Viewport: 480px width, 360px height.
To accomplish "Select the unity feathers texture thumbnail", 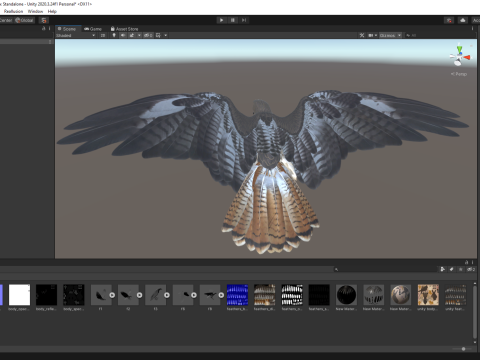I will [x=456, y=295].
